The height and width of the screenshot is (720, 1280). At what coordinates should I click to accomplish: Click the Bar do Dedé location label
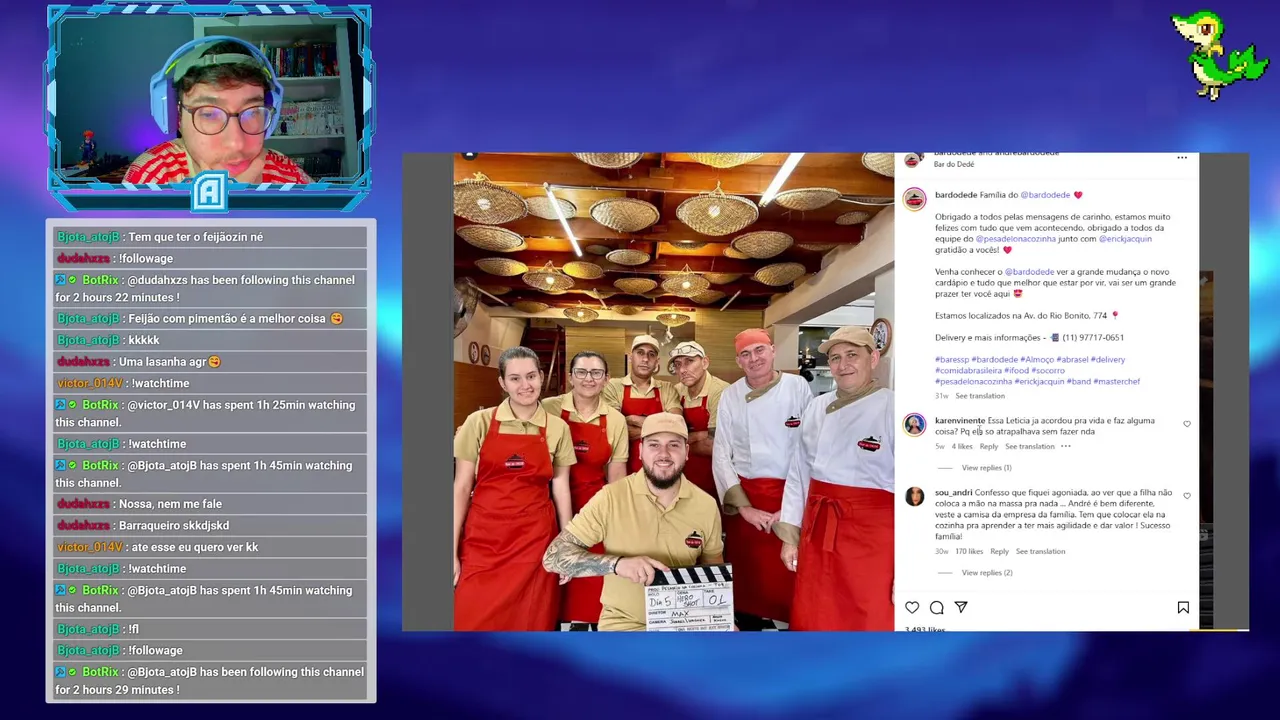coord(954,164)
